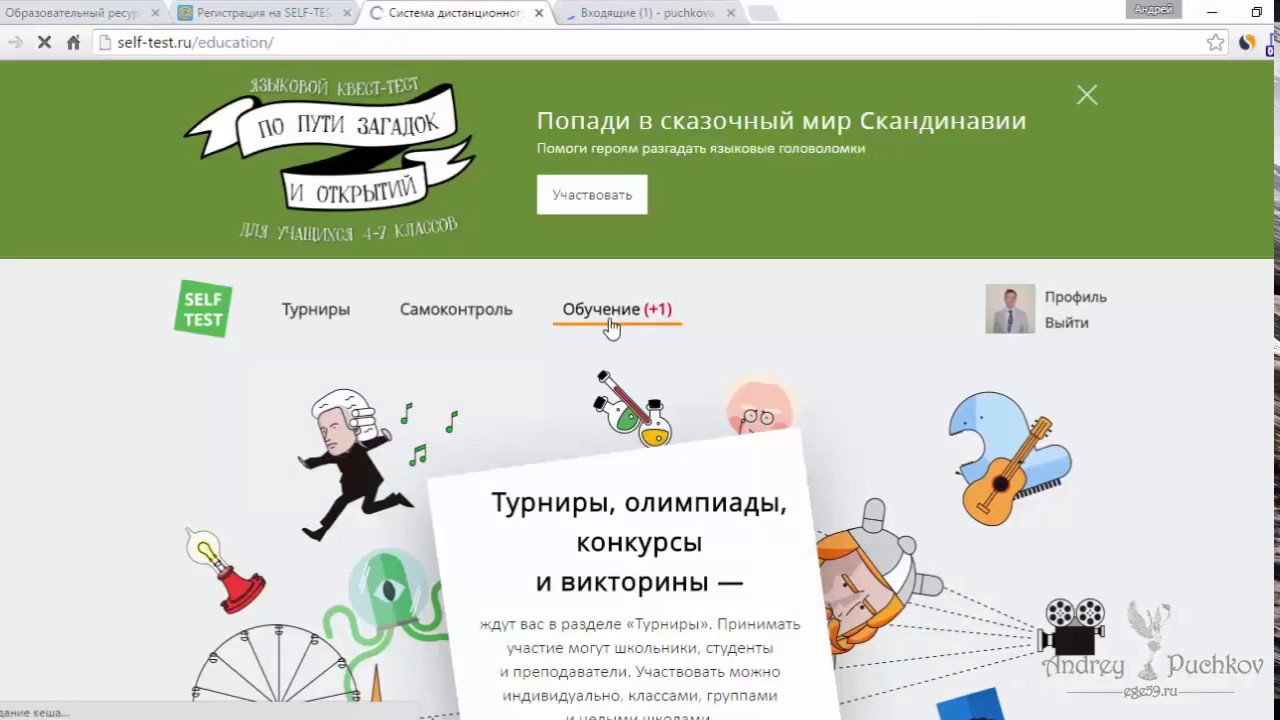Close the Входящие (1) tab

731,14
